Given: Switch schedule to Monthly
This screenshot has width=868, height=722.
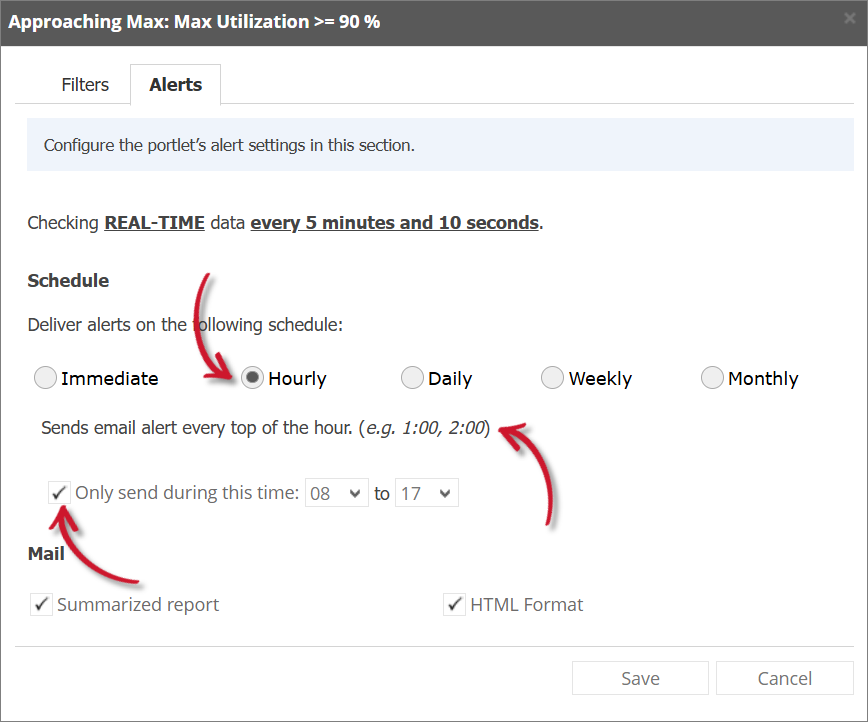Looking at the screenshot, I should pos(712,378).
